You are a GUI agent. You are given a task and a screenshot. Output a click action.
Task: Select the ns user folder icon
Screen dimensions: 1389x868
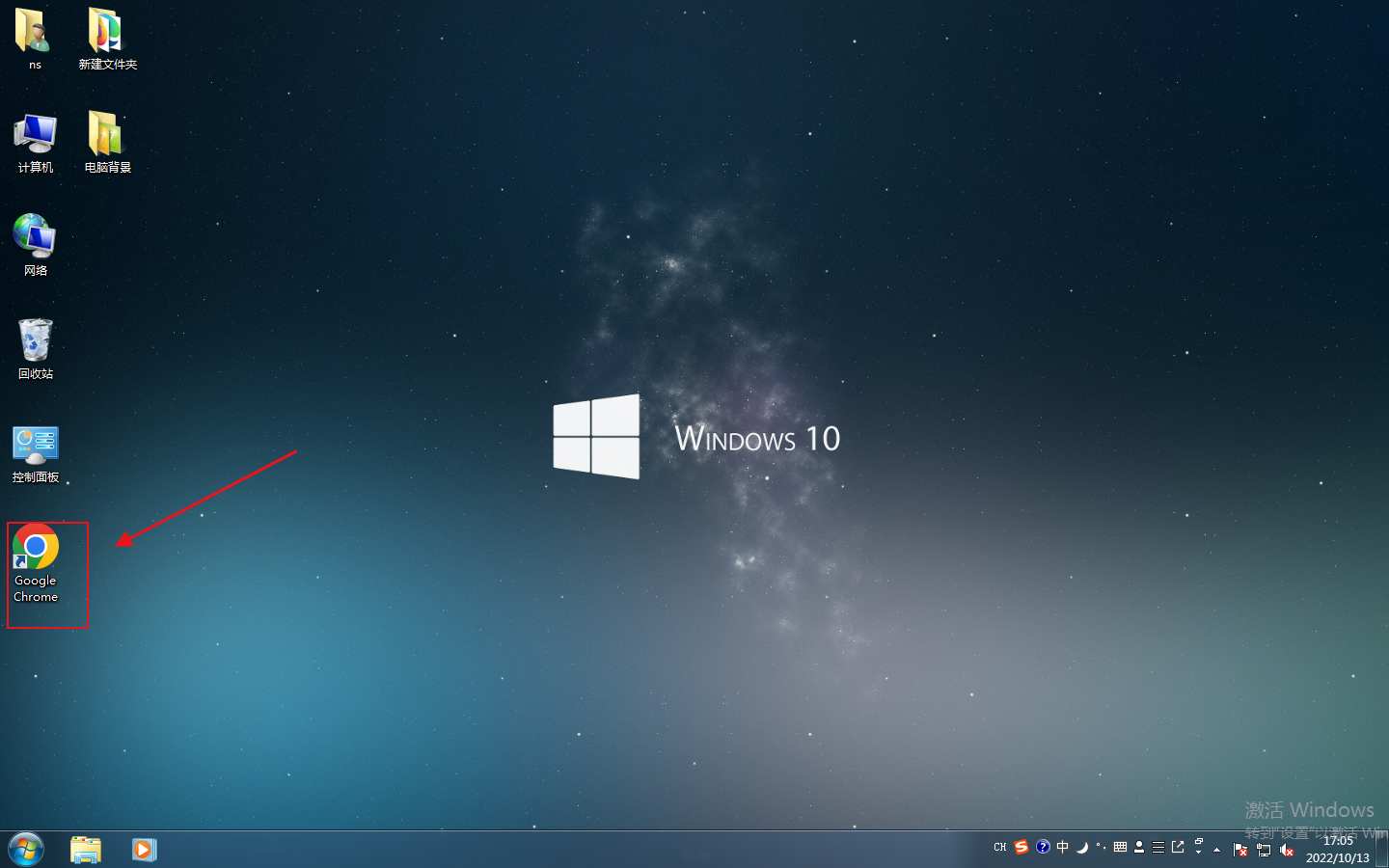35,39
